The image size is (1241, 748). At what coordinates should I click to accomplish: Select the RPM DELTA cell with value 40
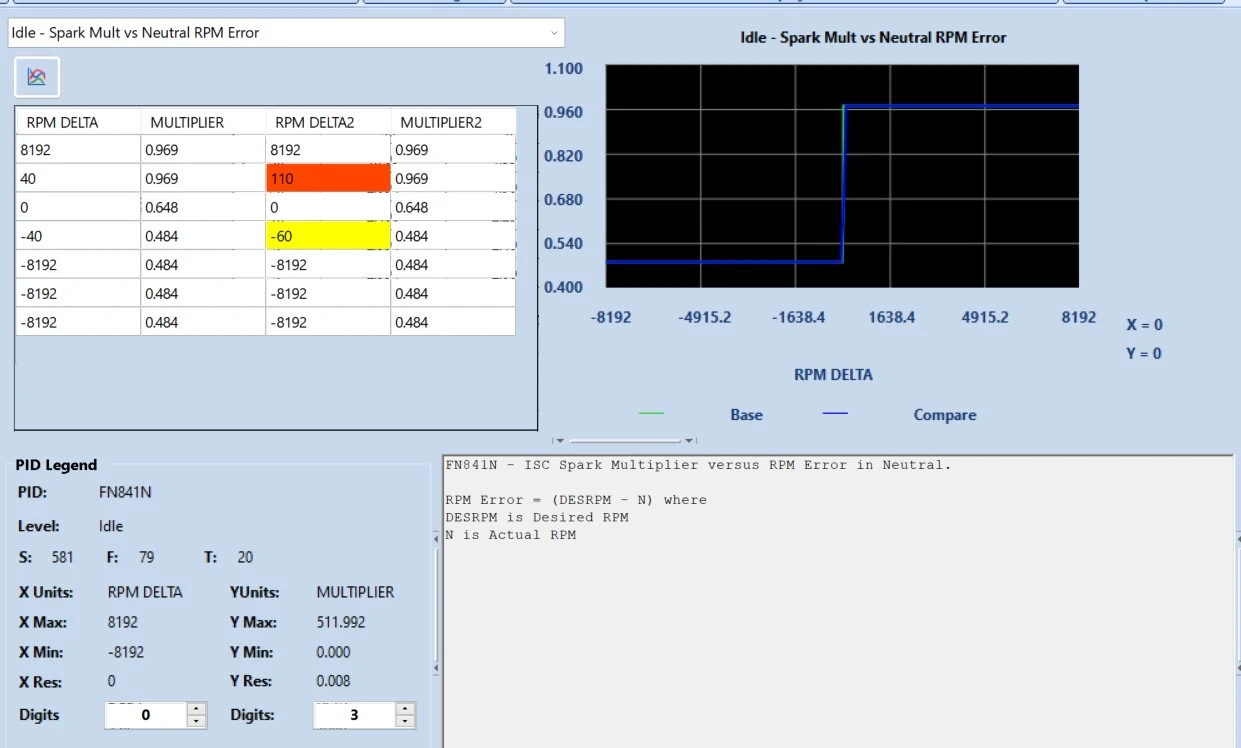click(x=78, y=179)
